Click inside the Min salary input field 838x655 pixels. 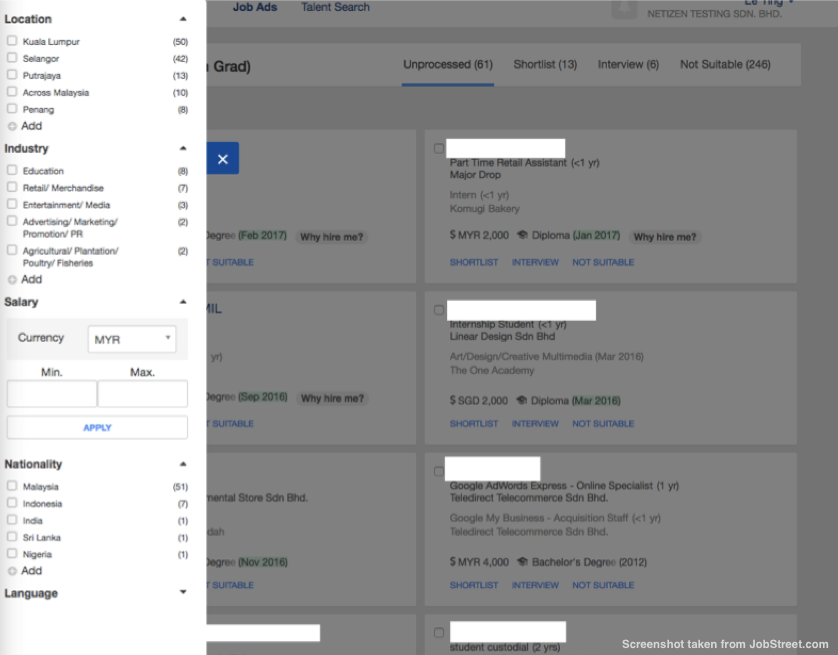(51, 393)
